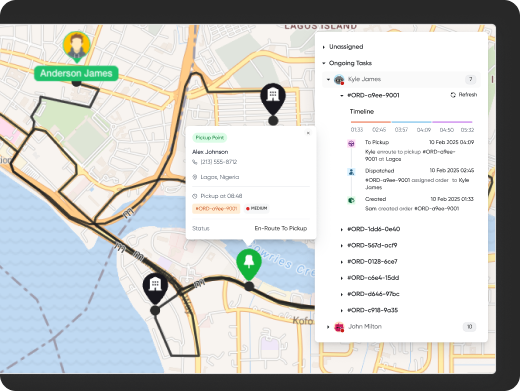Click the purple timeline segment

(452, 122)
